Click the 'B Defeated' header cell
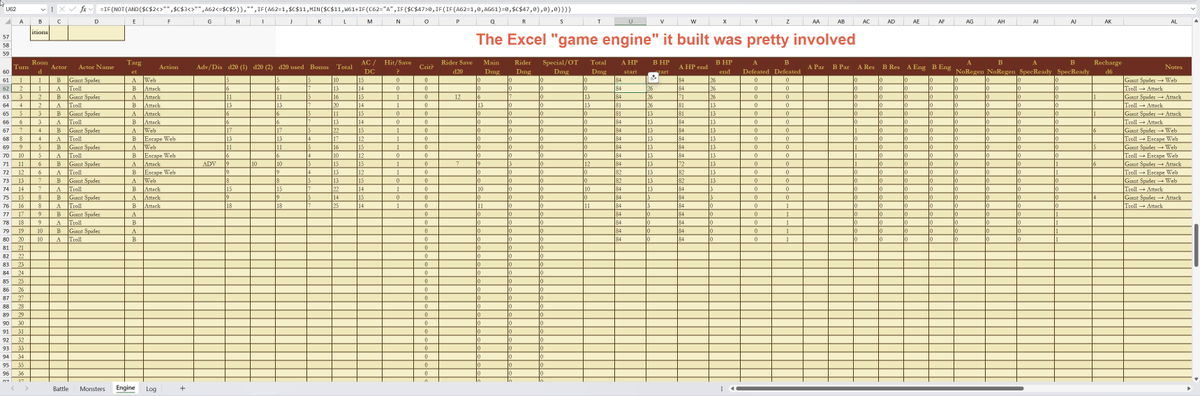The width and height of the screenshot is (1200, 396). pyautogui.click(x=788, y=66)
